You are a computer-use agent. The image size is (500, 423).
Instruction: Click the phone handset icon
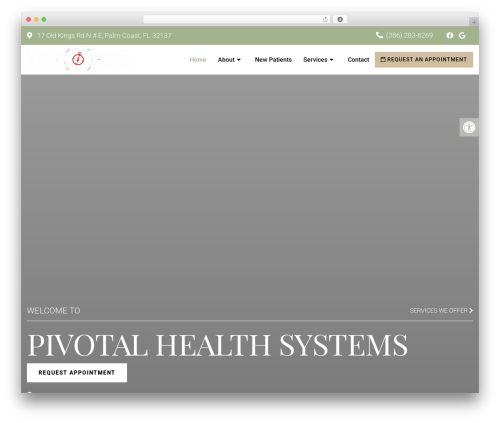point(379,35)
